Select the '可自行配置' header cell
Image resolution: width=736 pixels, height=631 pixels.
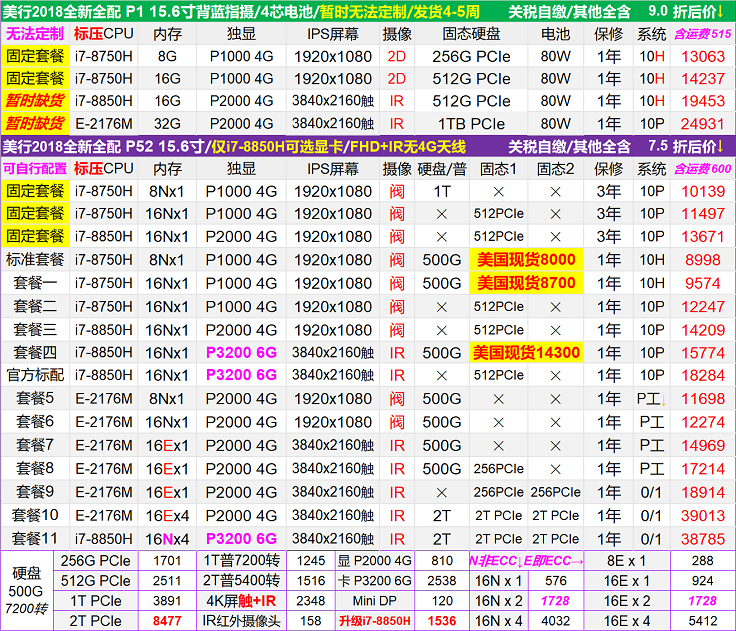pos(35,168)
